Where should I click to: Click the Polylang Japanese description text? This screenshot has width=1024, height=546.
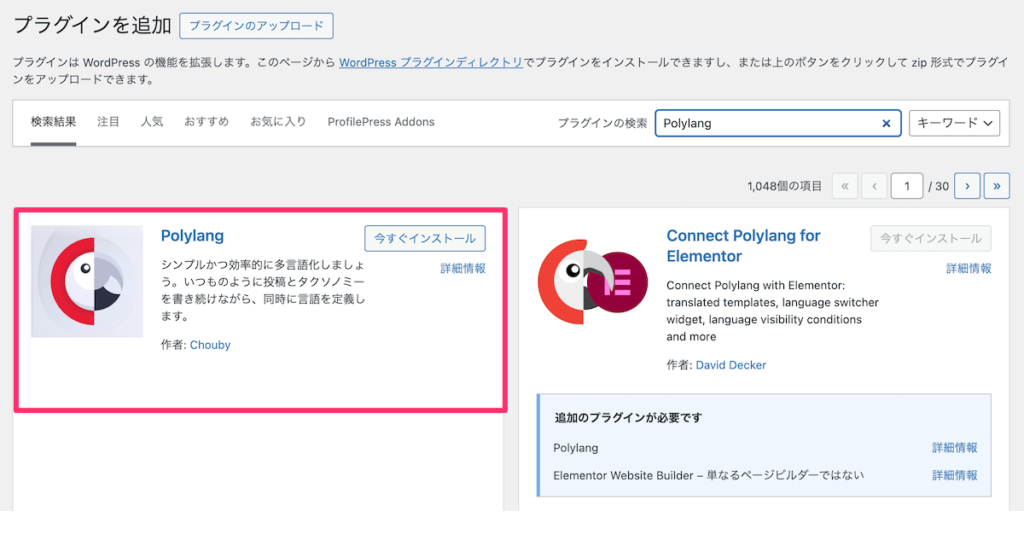263,290
